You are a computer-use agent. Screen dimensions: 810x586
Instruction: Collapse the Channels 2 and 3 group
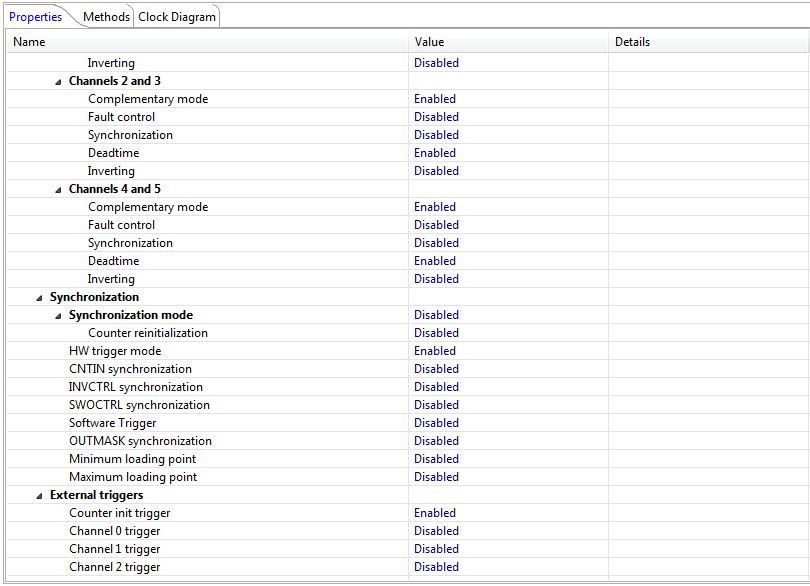pyautogui.click(x=58, y=82)
